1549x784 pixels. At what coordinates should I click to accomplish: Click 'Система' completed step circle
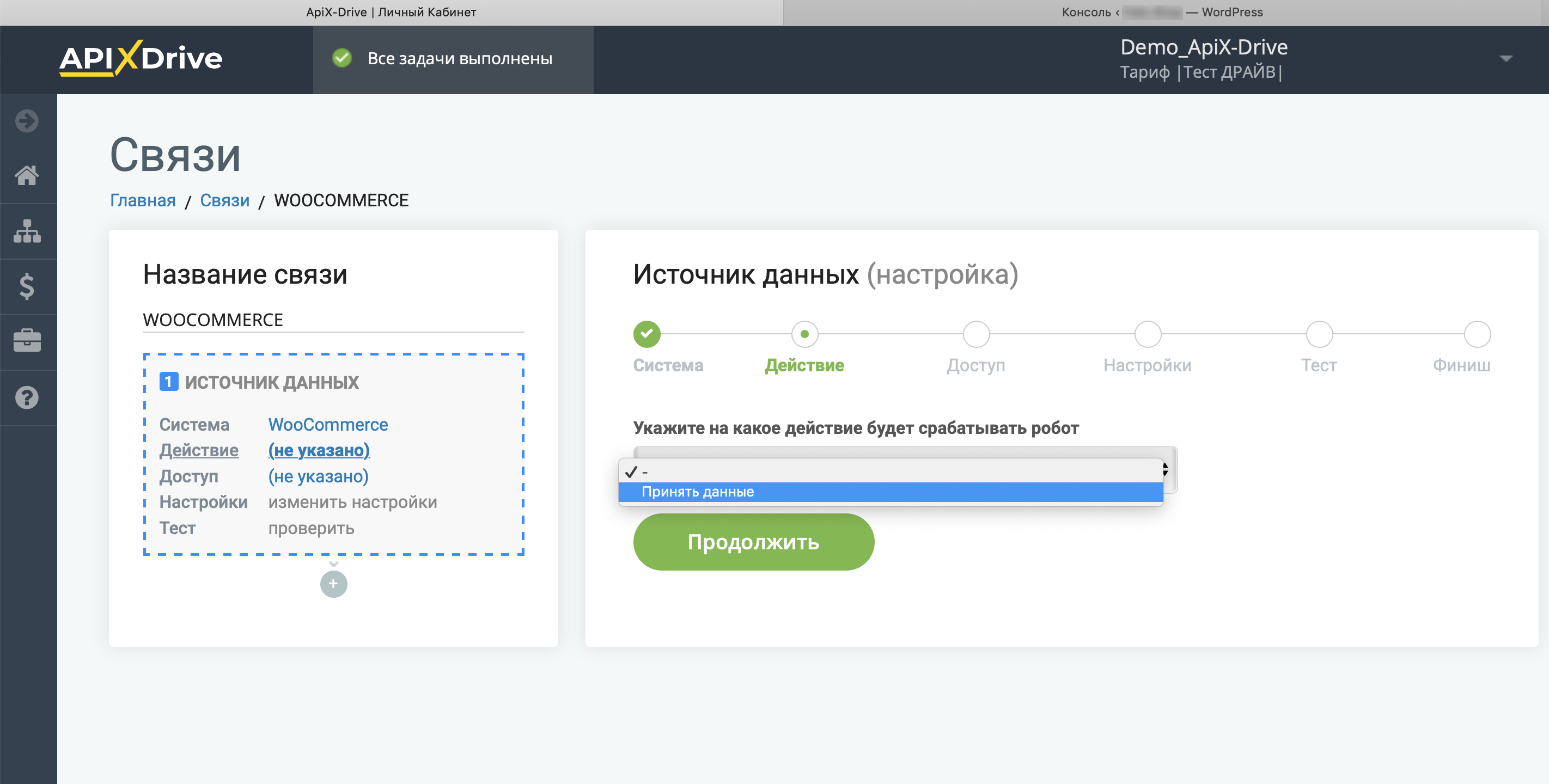point(647,334)
